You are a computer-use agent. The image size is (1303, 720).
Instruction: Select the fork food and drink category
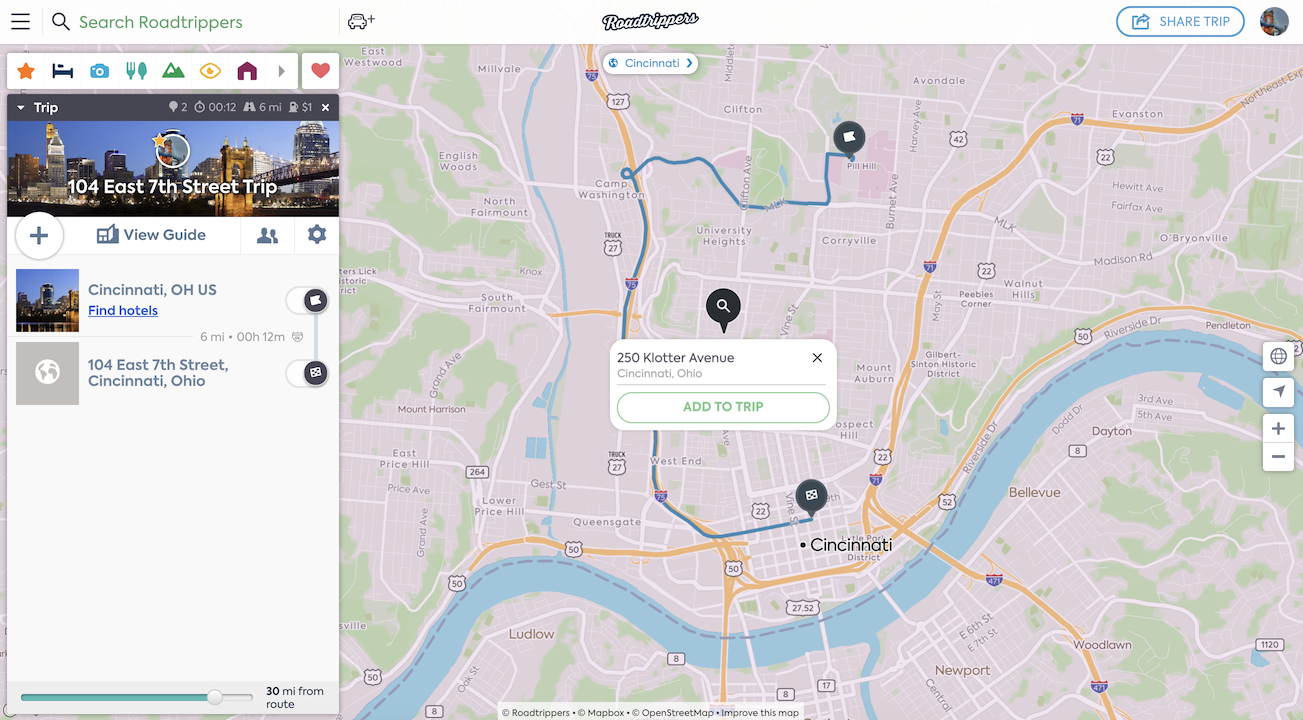click(x=136, y=71)
